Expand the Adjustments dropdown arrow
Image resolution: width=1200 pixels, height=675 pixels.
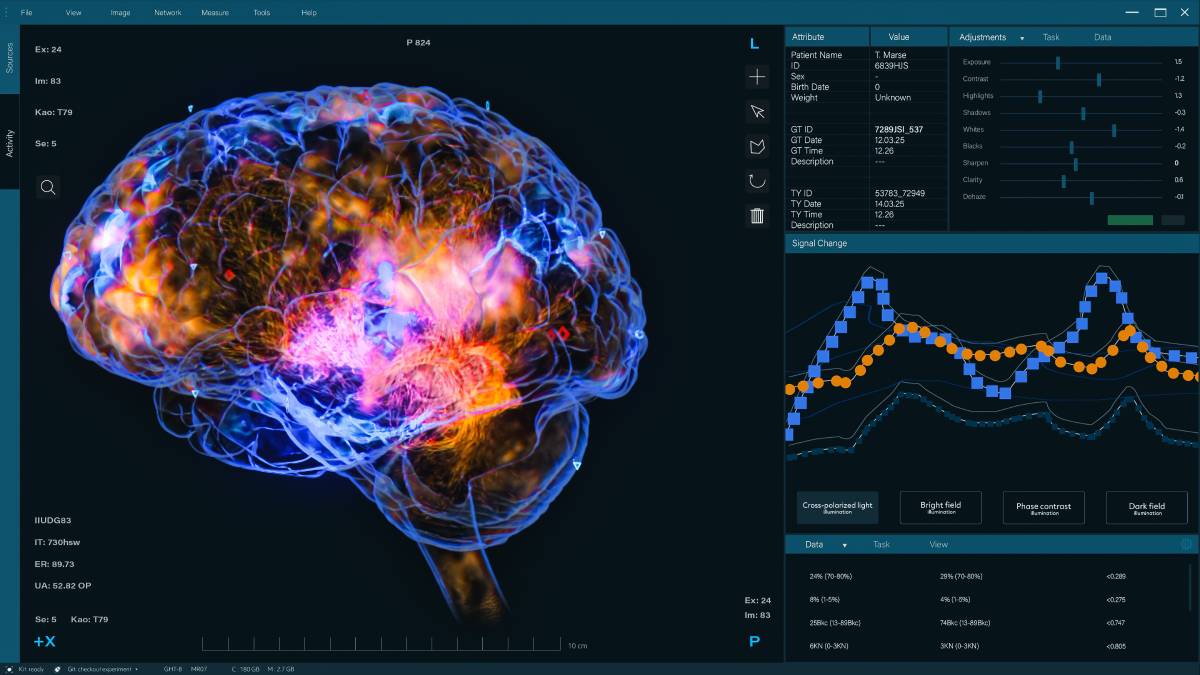pos(1022,38)
